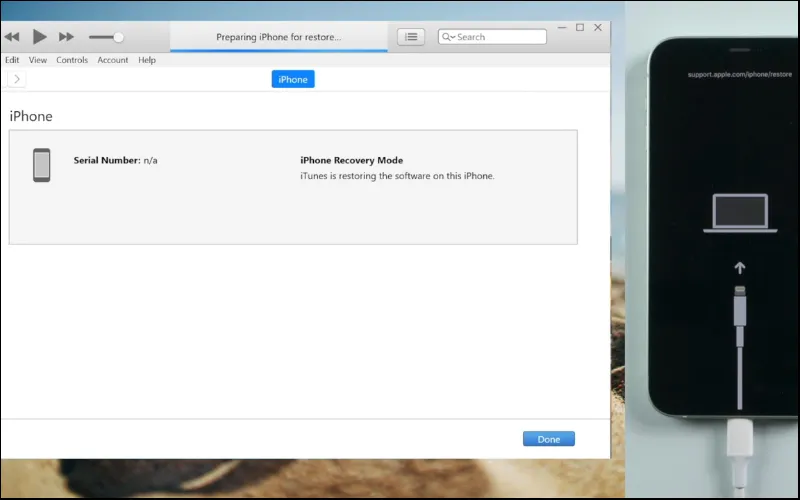Click into the Search field

coord(492,37)
